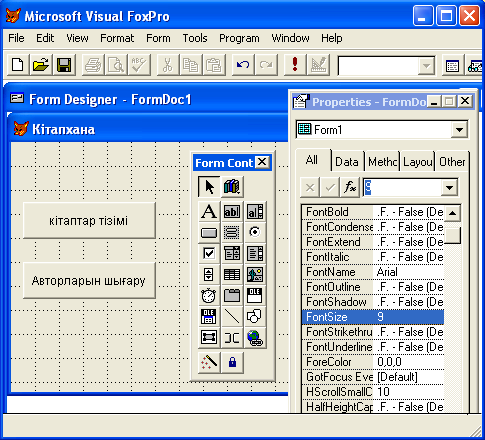Image resolution: width=485 pixels, height=440 pixels.
Task: Switch to the Layout tab in Properties
Action: coord(418,162)
